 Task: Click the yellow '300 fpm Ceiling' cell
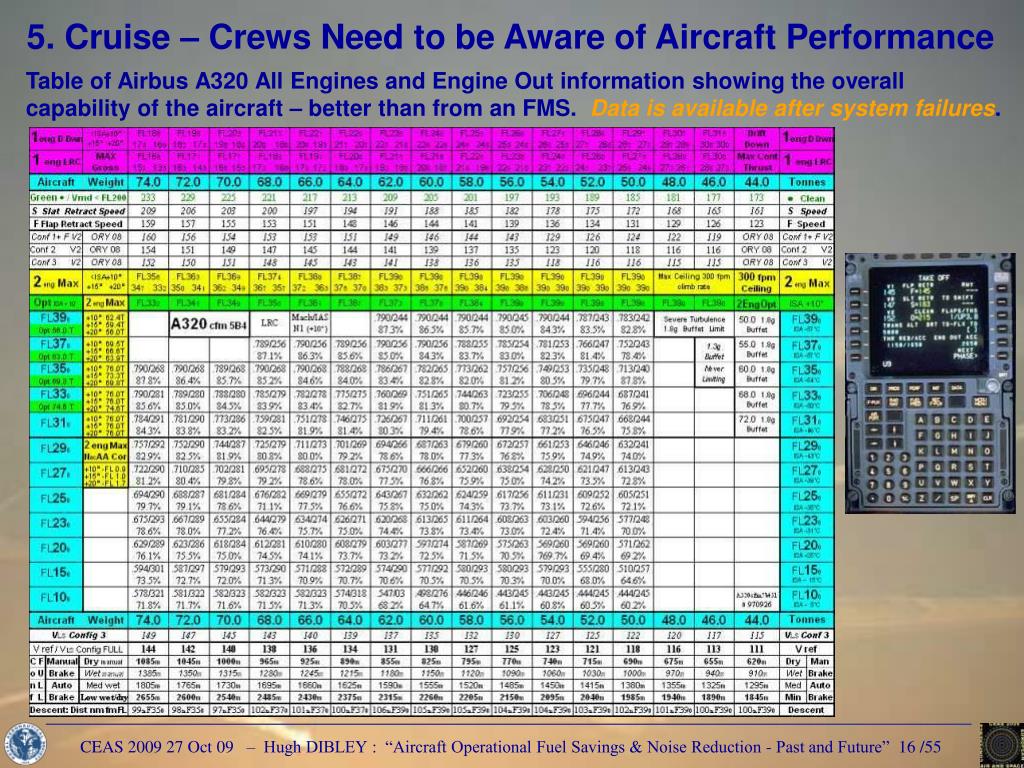[757, 282]
